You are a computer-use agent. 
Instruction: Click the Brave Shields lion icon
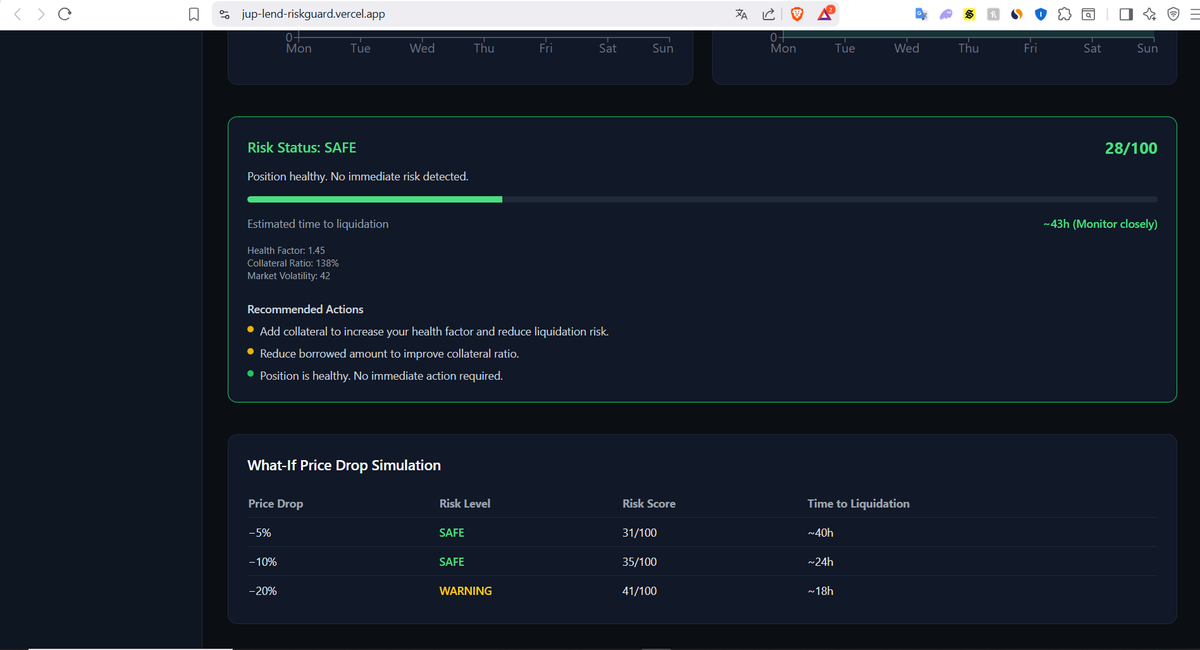796,14
